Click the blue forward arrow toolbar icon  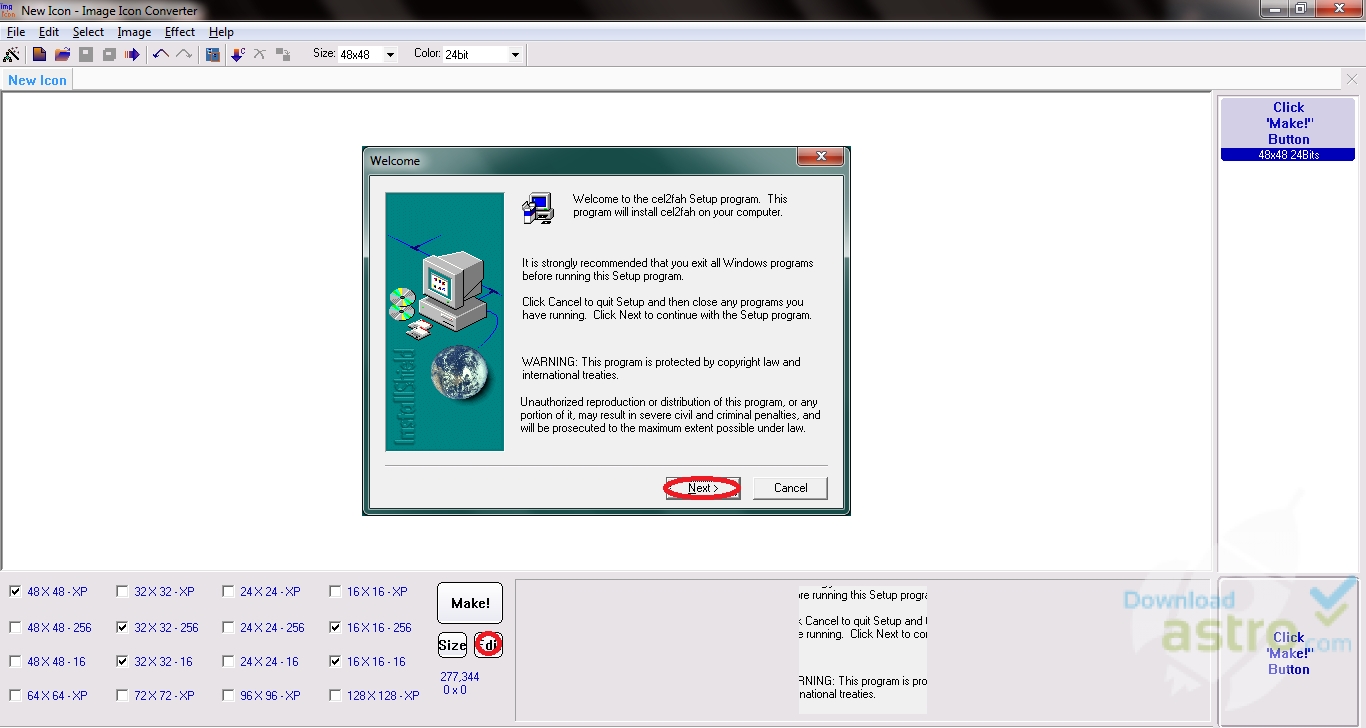(131, 53)
